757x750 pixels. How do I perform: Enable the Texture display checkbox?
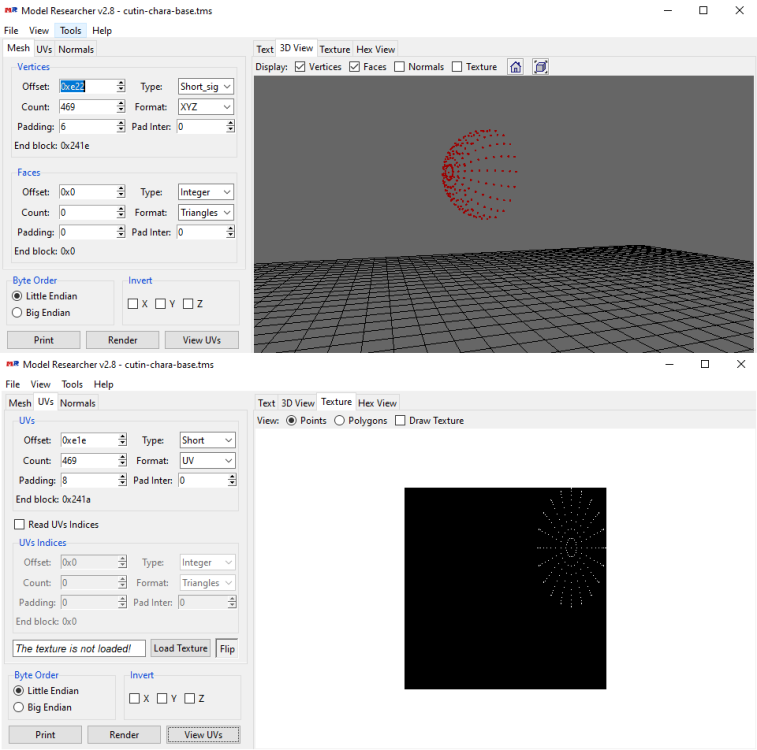pos(457,67)
